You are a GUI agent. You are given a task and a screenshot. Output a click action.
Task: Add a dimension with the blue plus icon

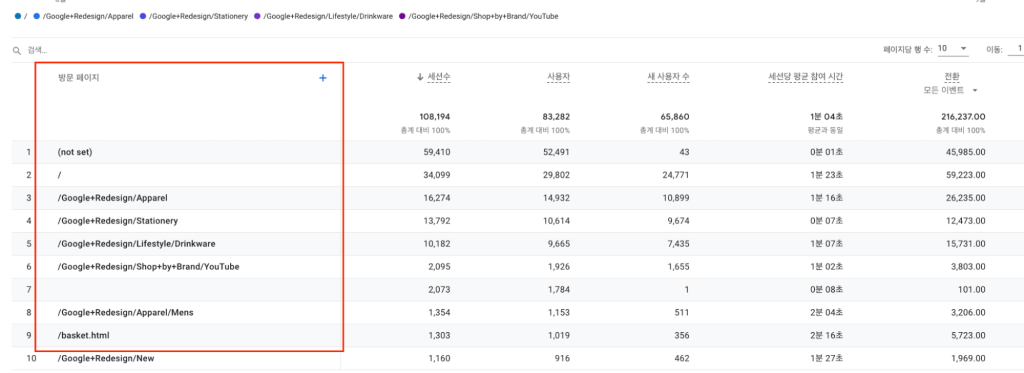[x=323, y=78]
